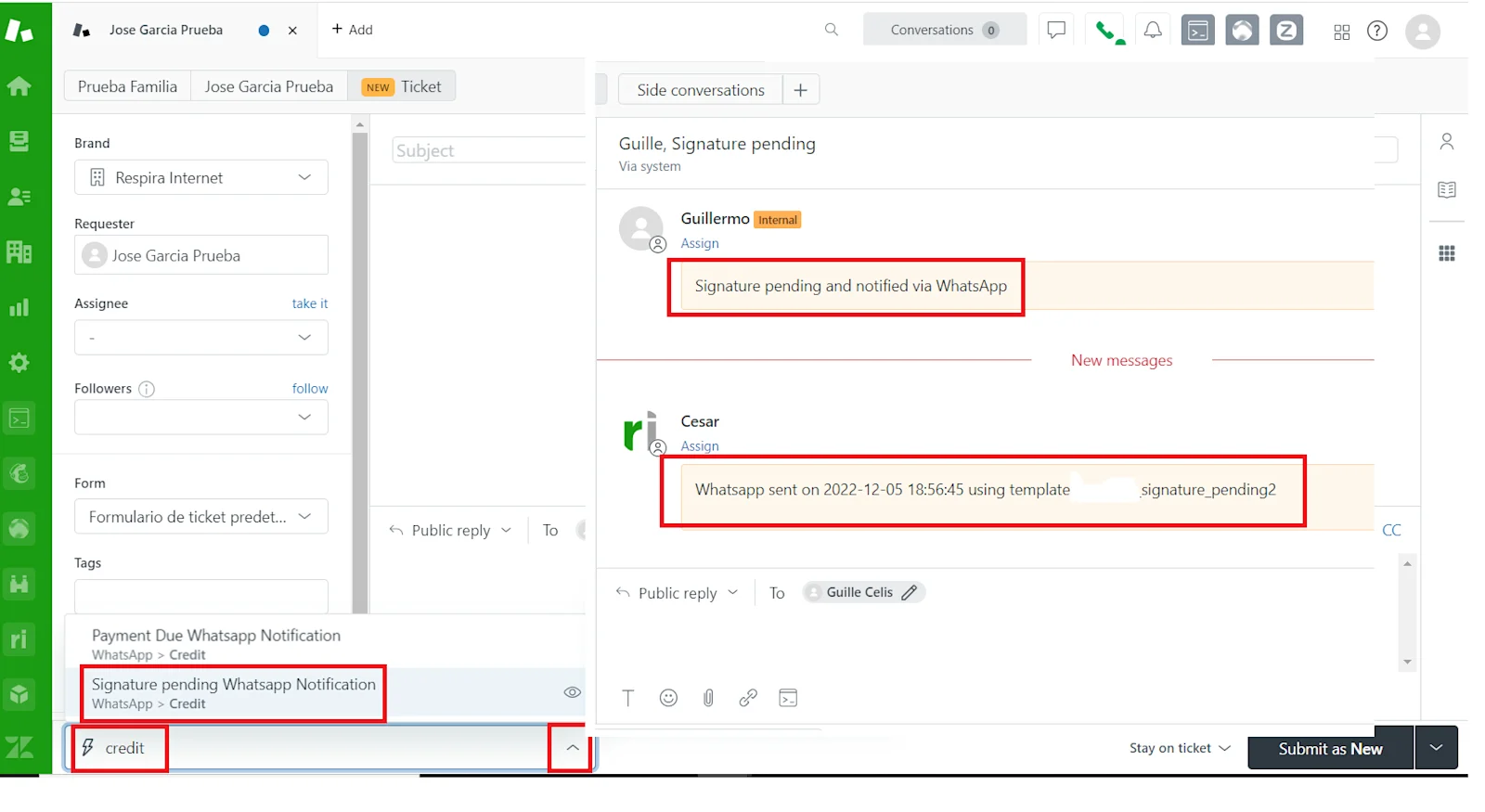Click the Subject input field

488,150
